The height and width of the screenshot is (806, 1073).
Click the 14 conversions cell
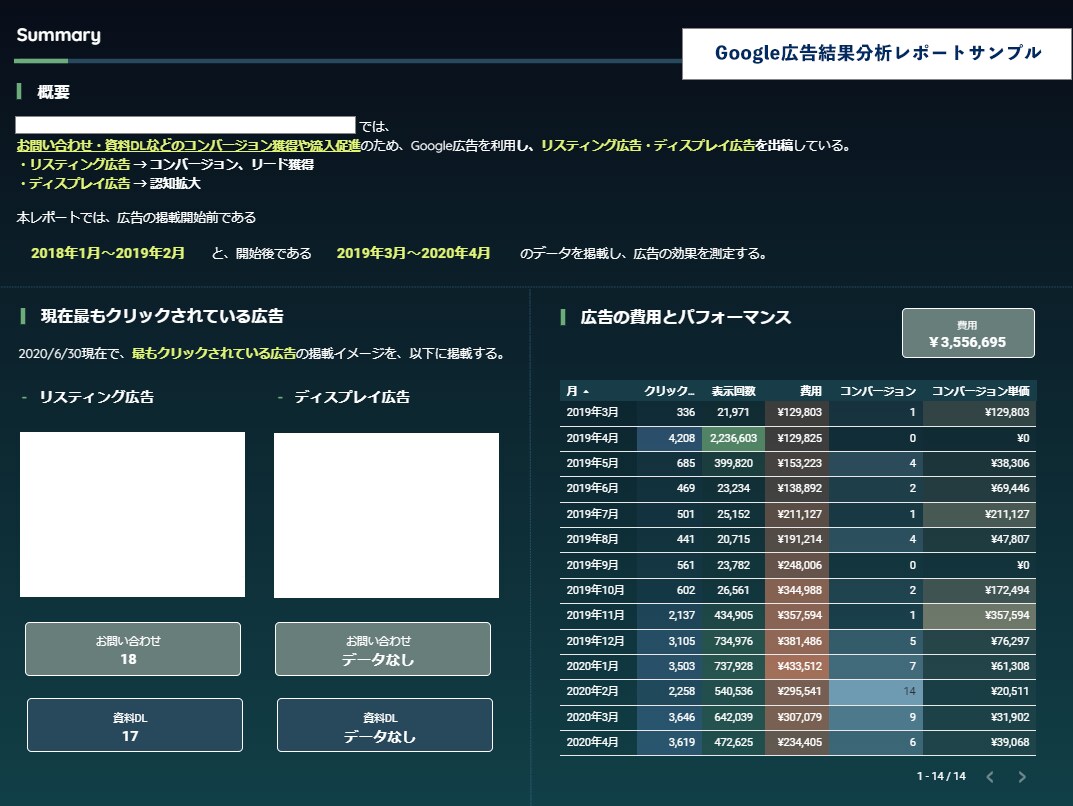876,691
